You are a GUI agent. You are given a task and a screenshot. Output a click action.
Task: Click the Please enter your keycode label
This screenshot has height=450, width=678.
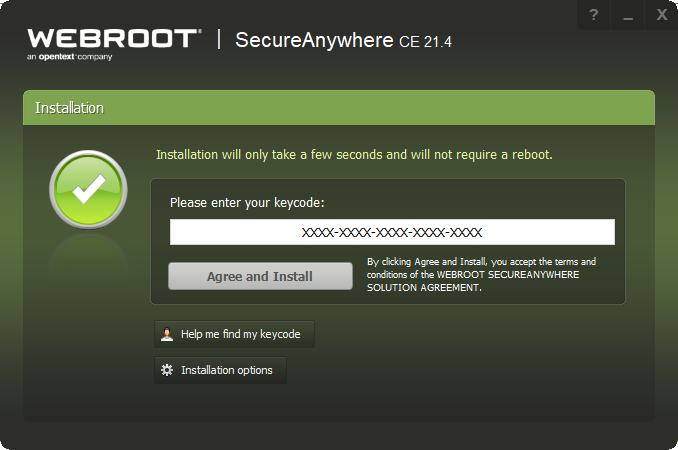[247, 202]
